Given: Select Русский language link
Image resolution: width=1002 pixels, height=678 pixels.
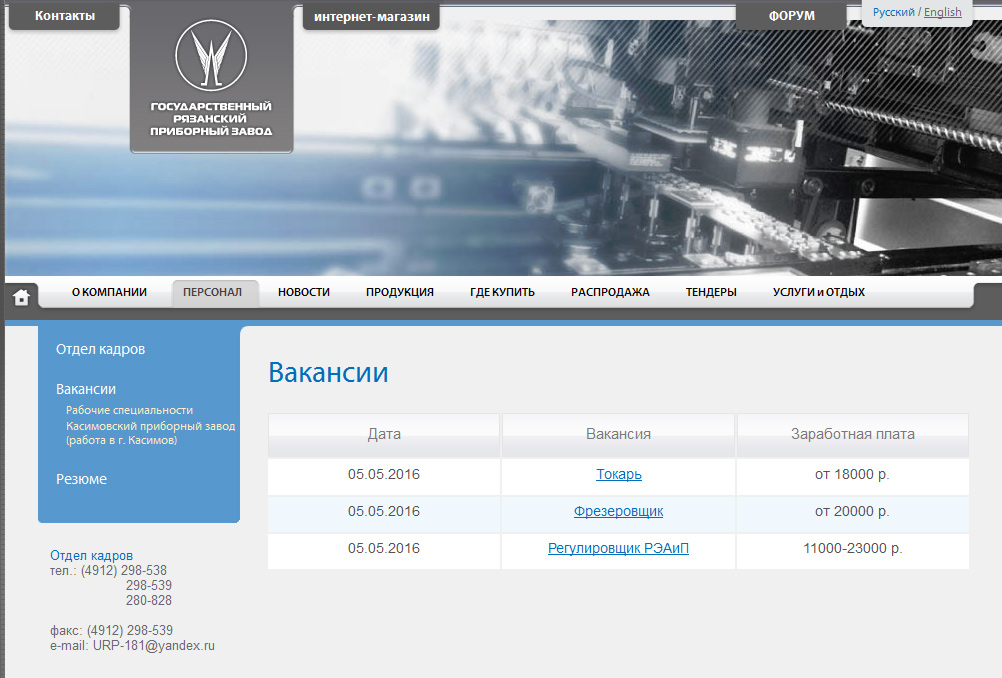Looking at the screenshot, I should pos(893,12).
